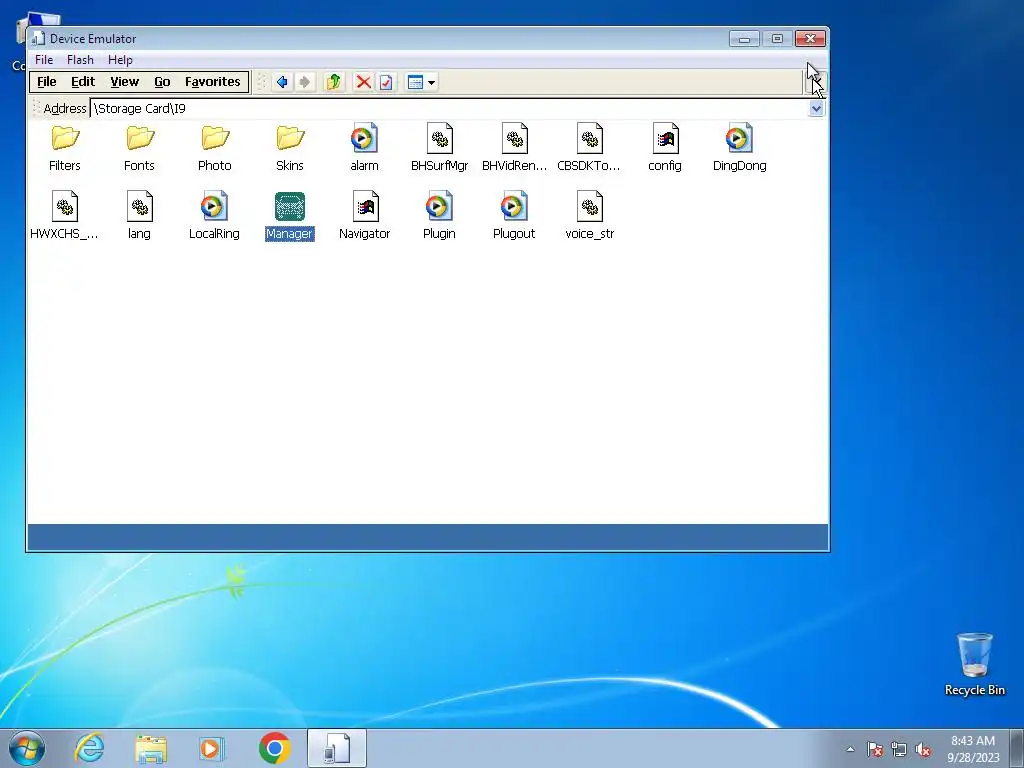Click the taskbar clock showing 8:43 AM
Viewport: 1024px width, 768px height.
(x=973, y=748)
